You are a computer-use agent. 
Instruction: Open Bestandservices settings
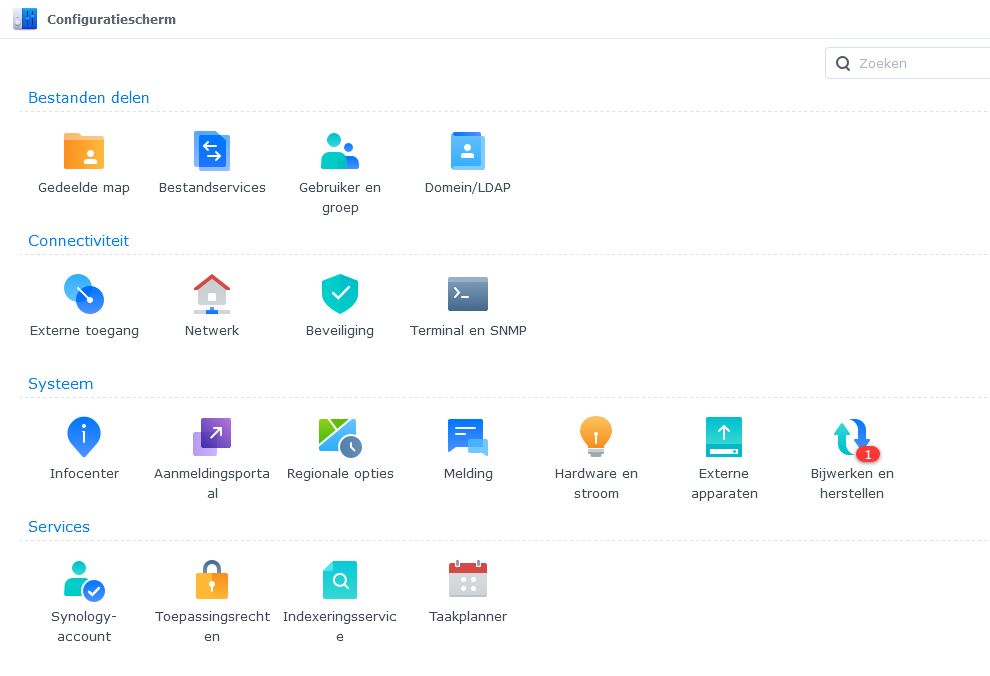click(x=212, y=152)
